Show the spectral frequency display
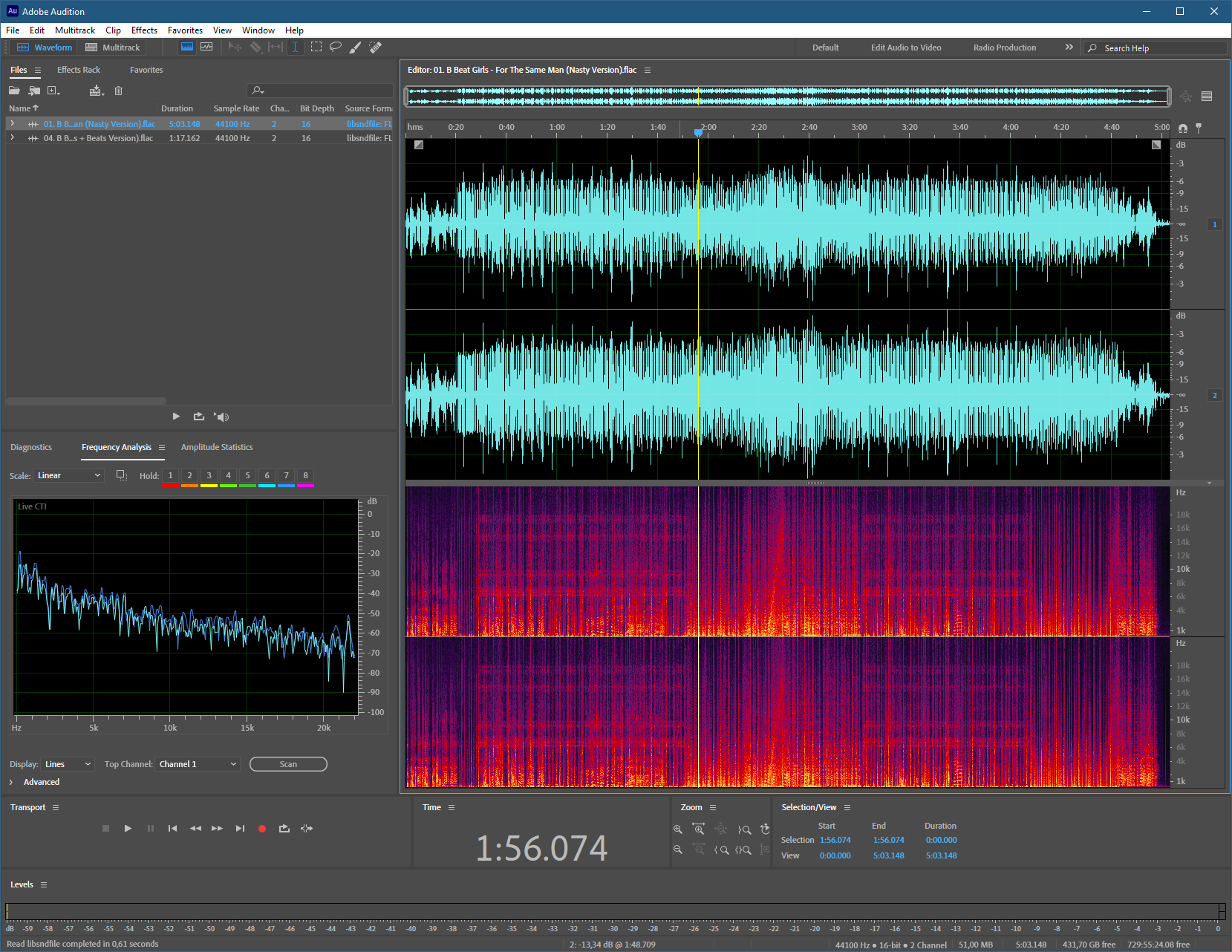This screenshot has height=952, width=1232. point(187,47)
